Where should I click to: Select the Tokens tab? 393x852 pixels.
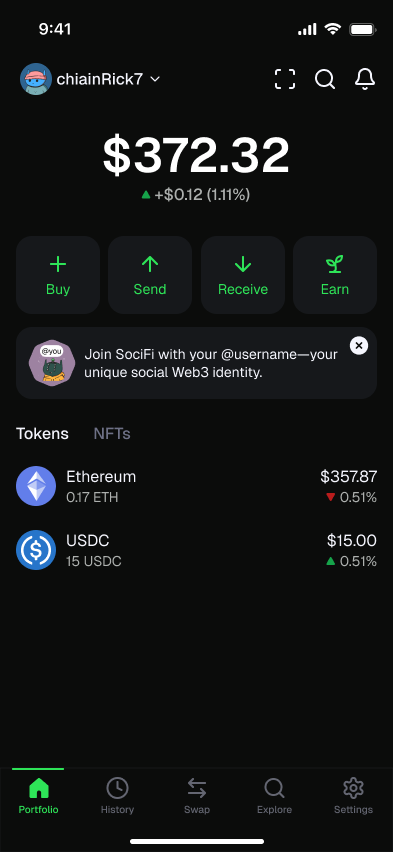(42, 434)
